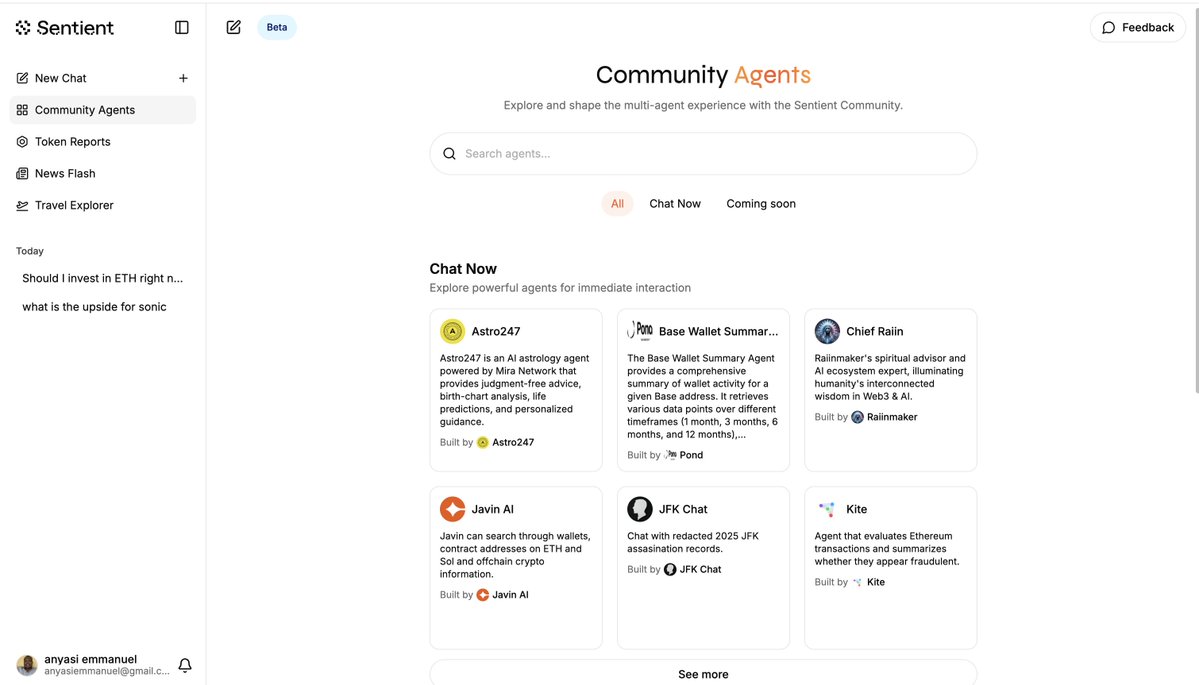Click the Travel Explorer plane icon
Screen dimensions: 1199x685
[22, 206]
